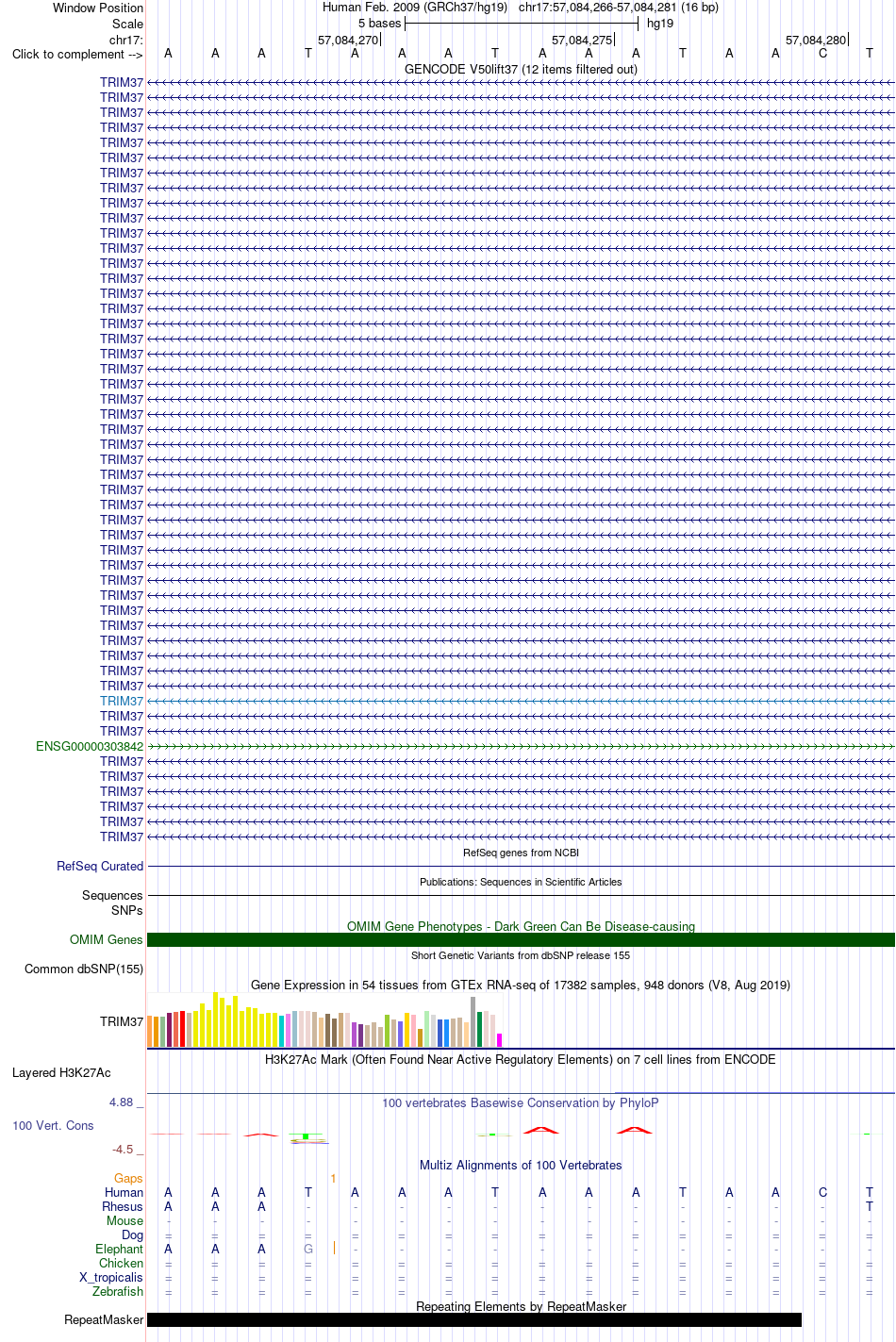Click the 57,084,280 position marker
This screenshot has height=1342, width=896.
click(816, 41)
